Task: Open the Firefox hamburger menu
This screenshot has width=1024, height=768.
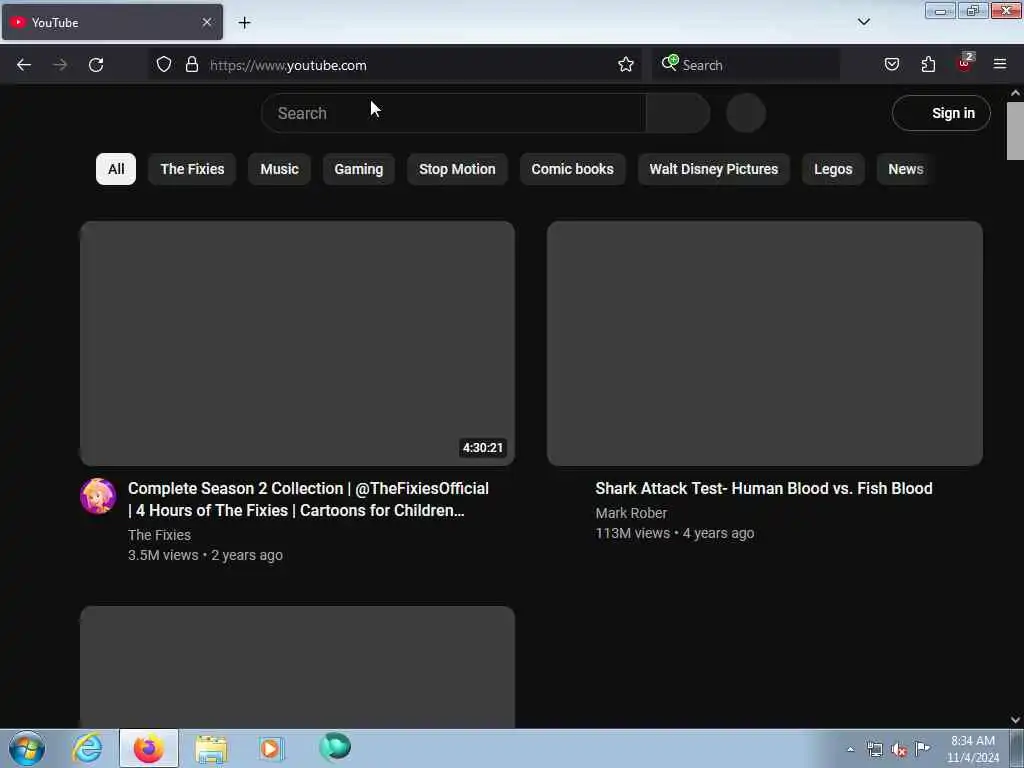Action: [1000, 64]
